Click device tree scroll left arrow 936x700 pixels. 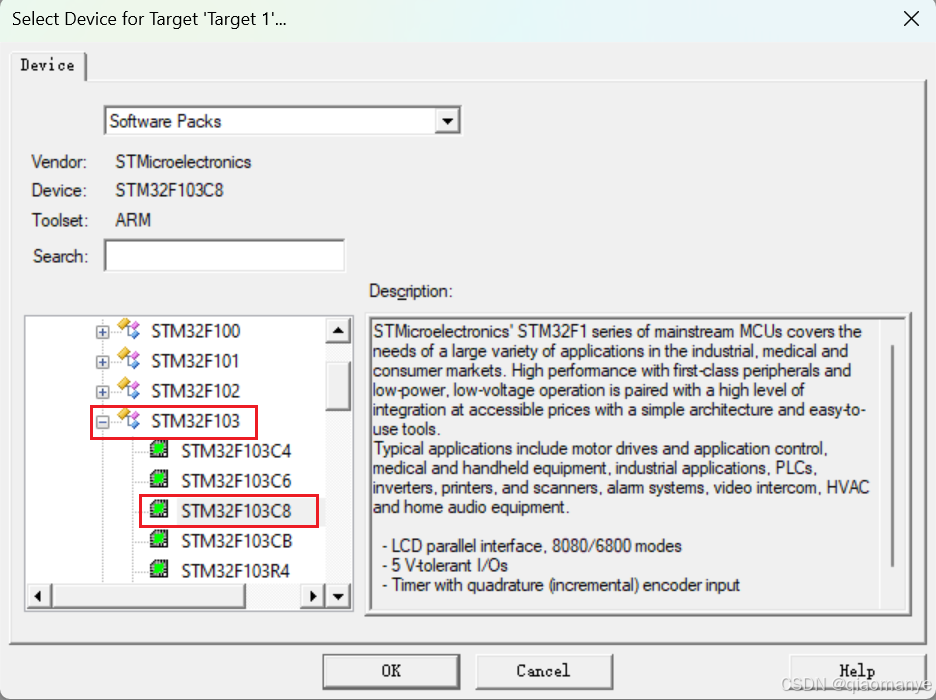38,596
